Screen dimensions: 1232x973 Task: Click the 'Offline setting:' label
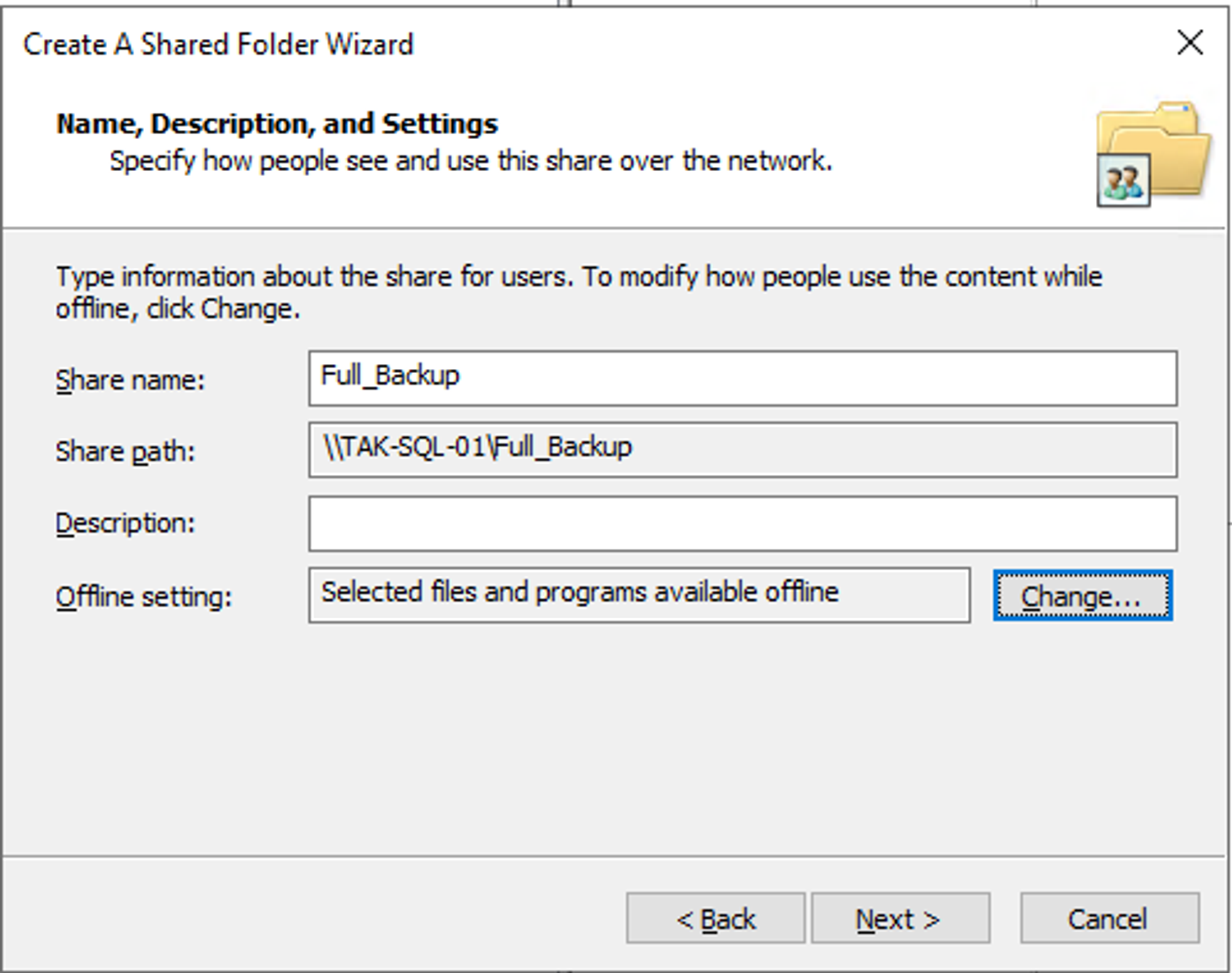144,597
